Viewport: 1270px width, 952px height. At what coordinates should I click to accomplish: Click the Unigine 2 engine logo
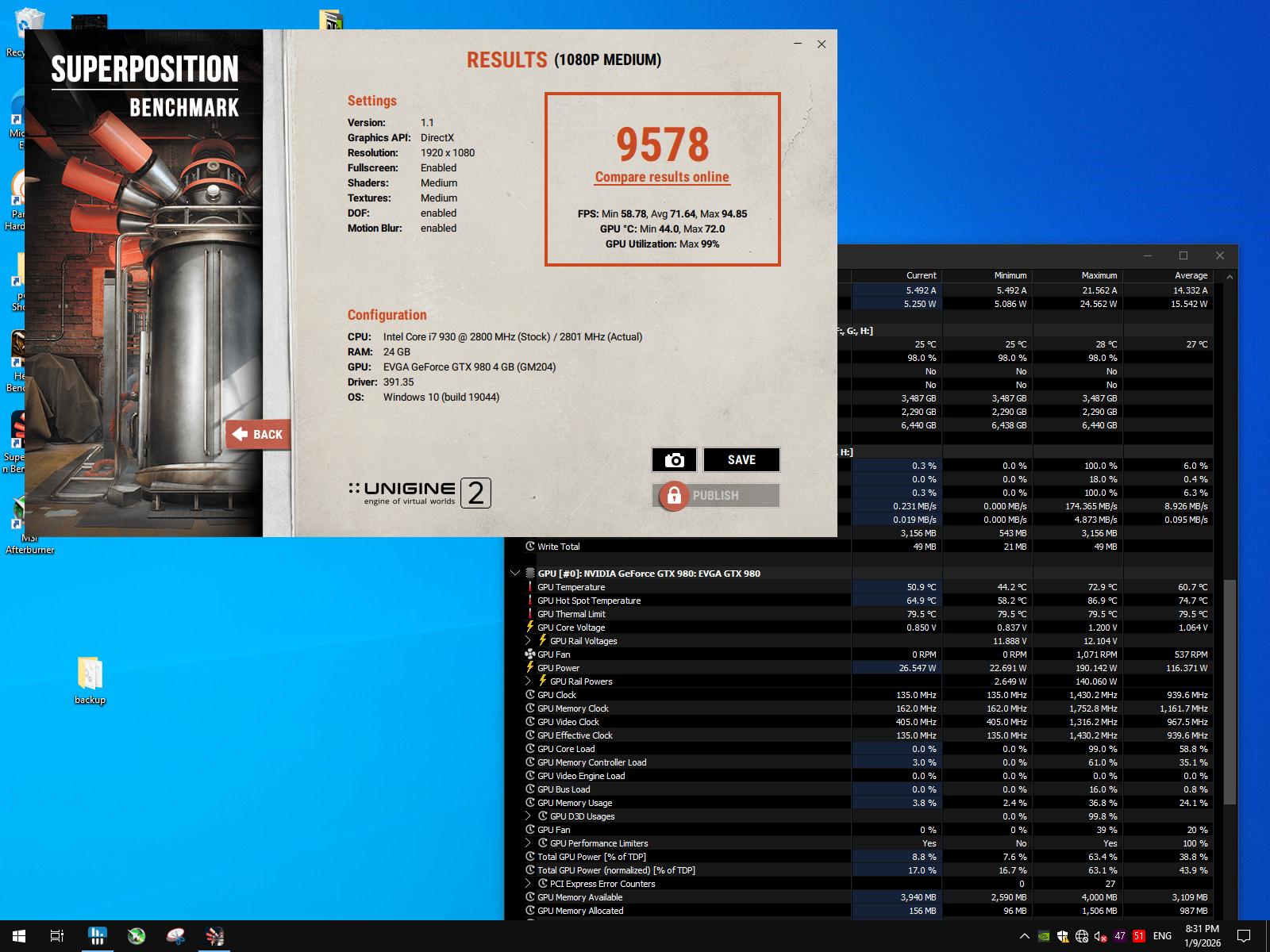pos(420,493)
